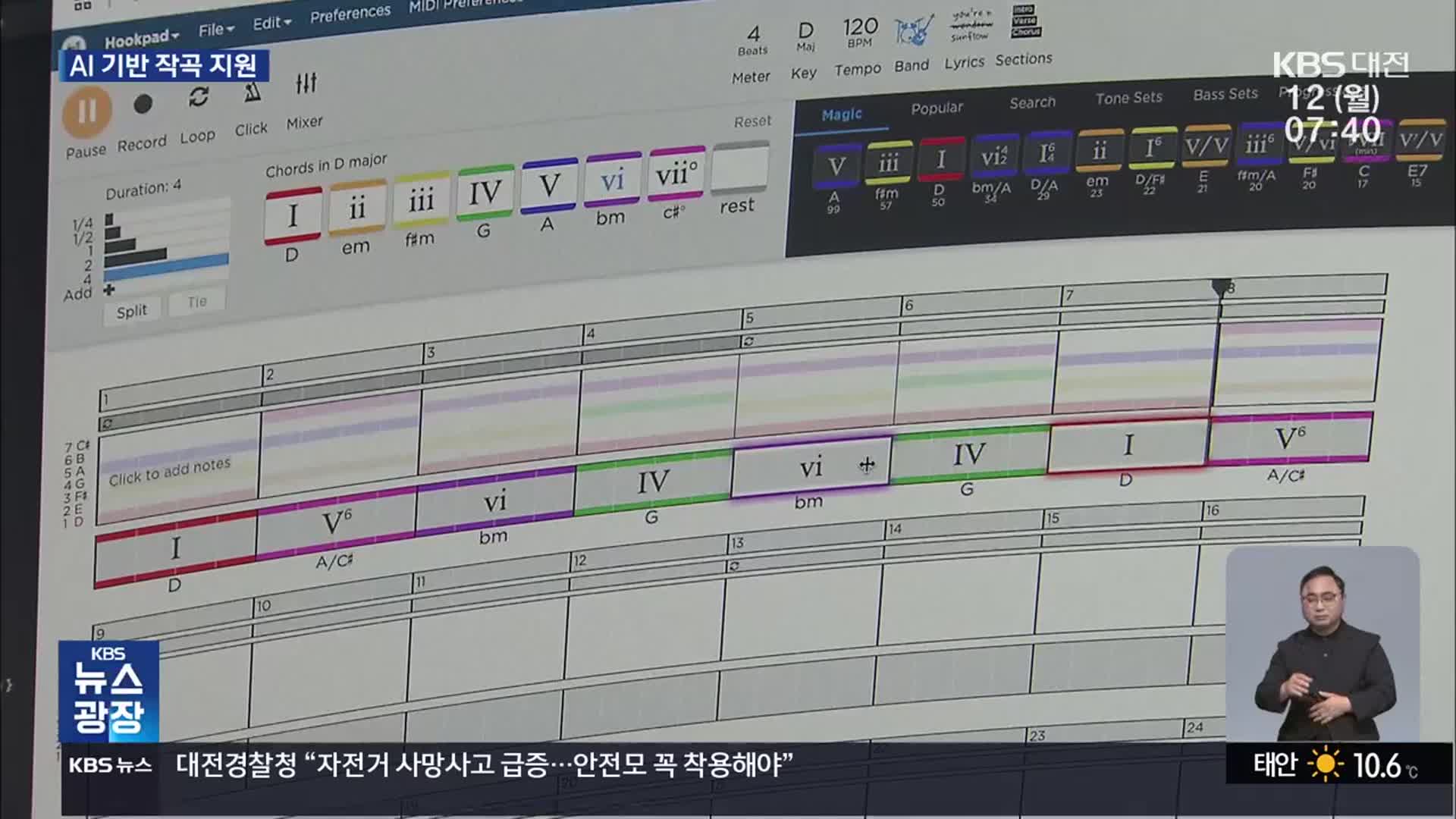Image resolution: width=1456 pixels, height=819 pixels.
Task: Pick suggested I chord labeled D 50
Action: tap(941, 158)
